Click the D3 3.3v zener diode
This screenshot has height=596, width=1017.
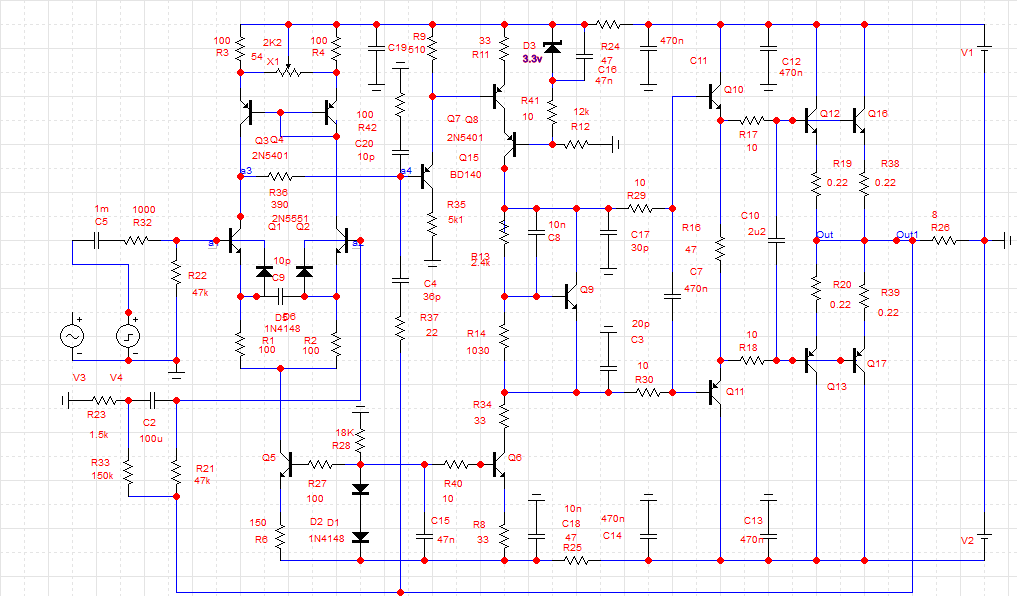click(x=553, y=47)
